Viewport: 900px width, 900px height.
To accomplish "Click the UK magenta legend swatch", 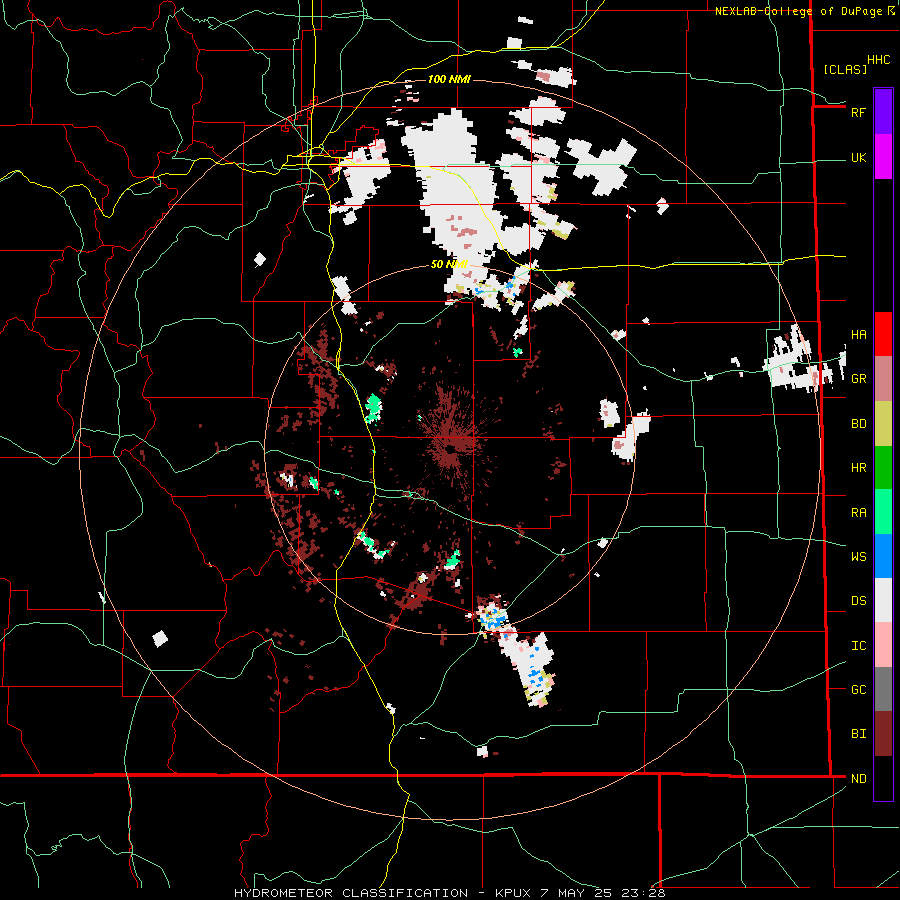I will click(x=883, y=157).
